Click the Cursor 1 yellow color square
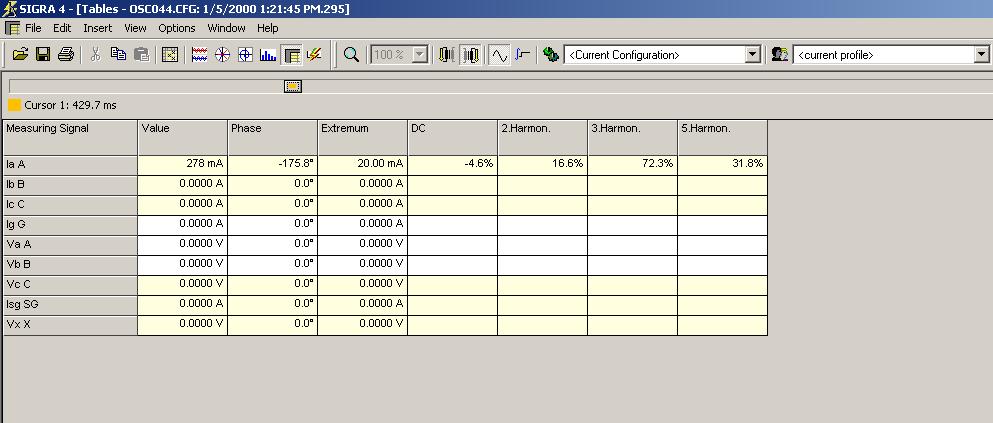The image size is (993, 423). (x=15, y=105)
